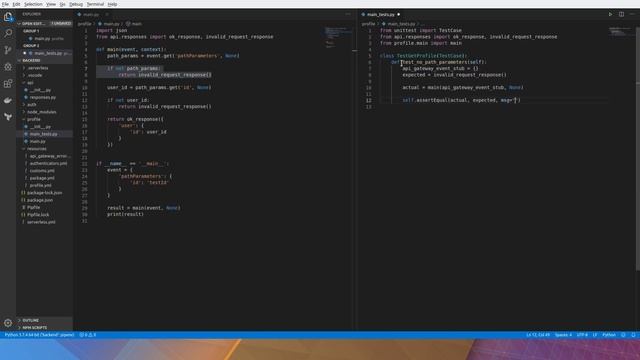
Task: Show errors and warnings count
Action: pos(88,335)
